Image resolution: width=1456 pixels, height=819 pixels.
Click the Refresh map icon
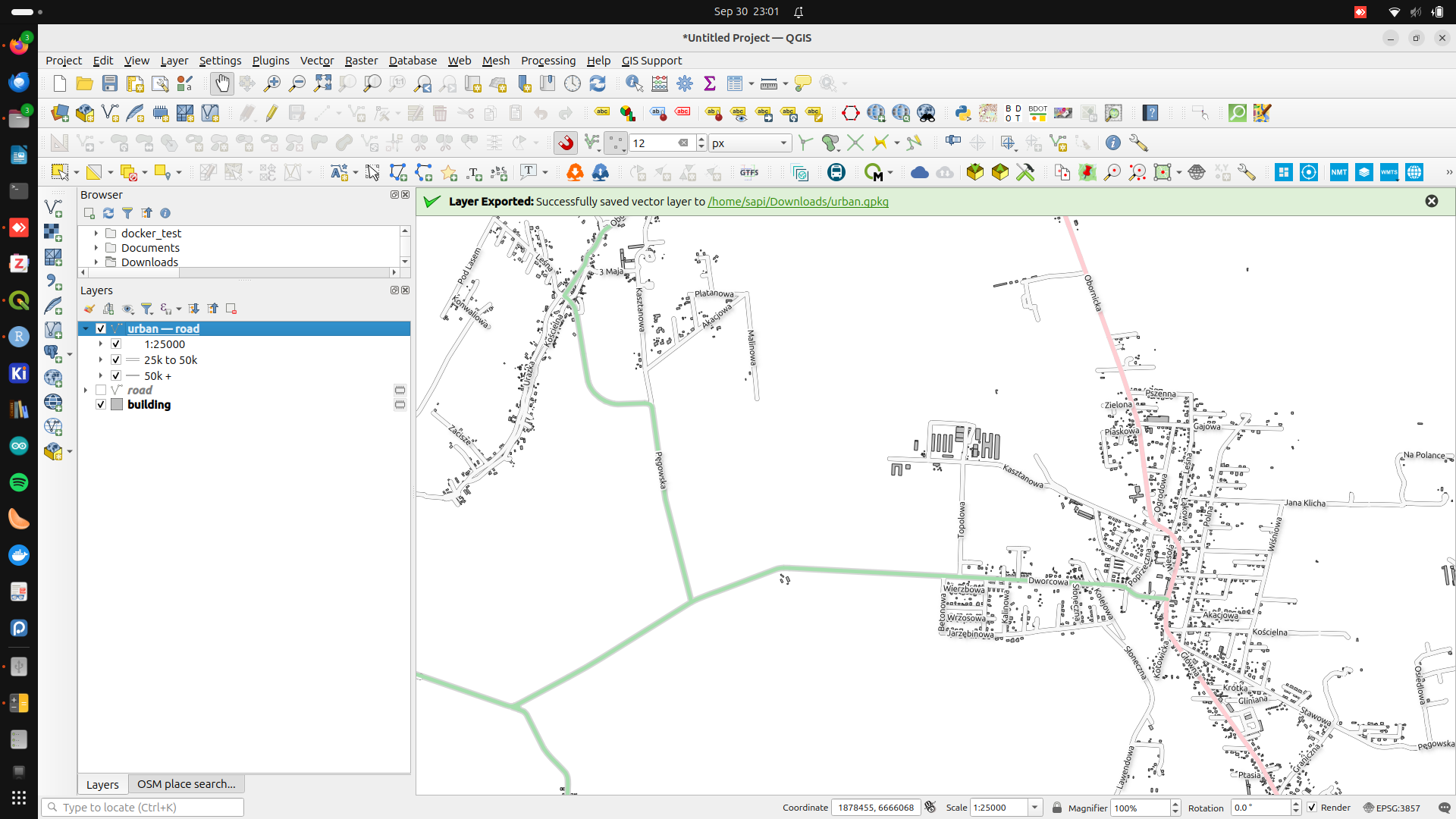point(598,83)
